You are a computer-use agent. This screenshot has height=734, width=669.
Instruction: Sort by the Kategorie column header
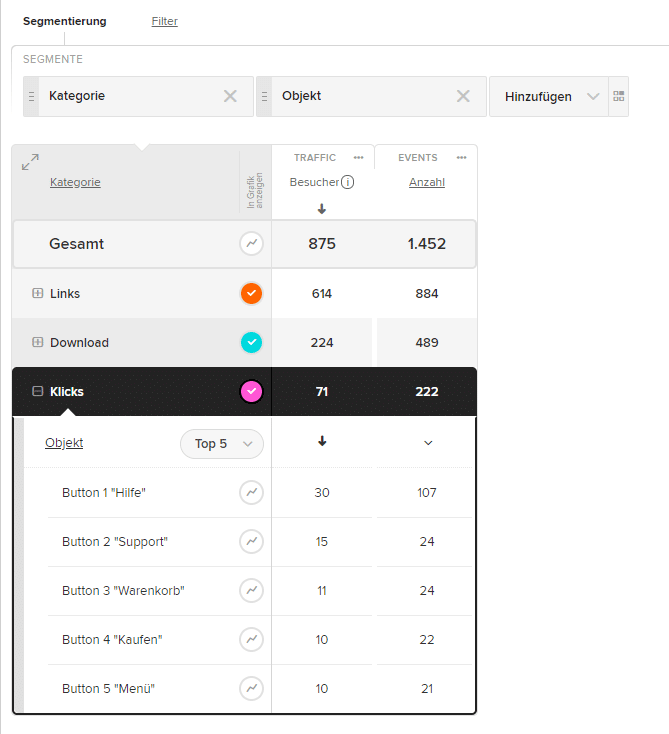75,182
